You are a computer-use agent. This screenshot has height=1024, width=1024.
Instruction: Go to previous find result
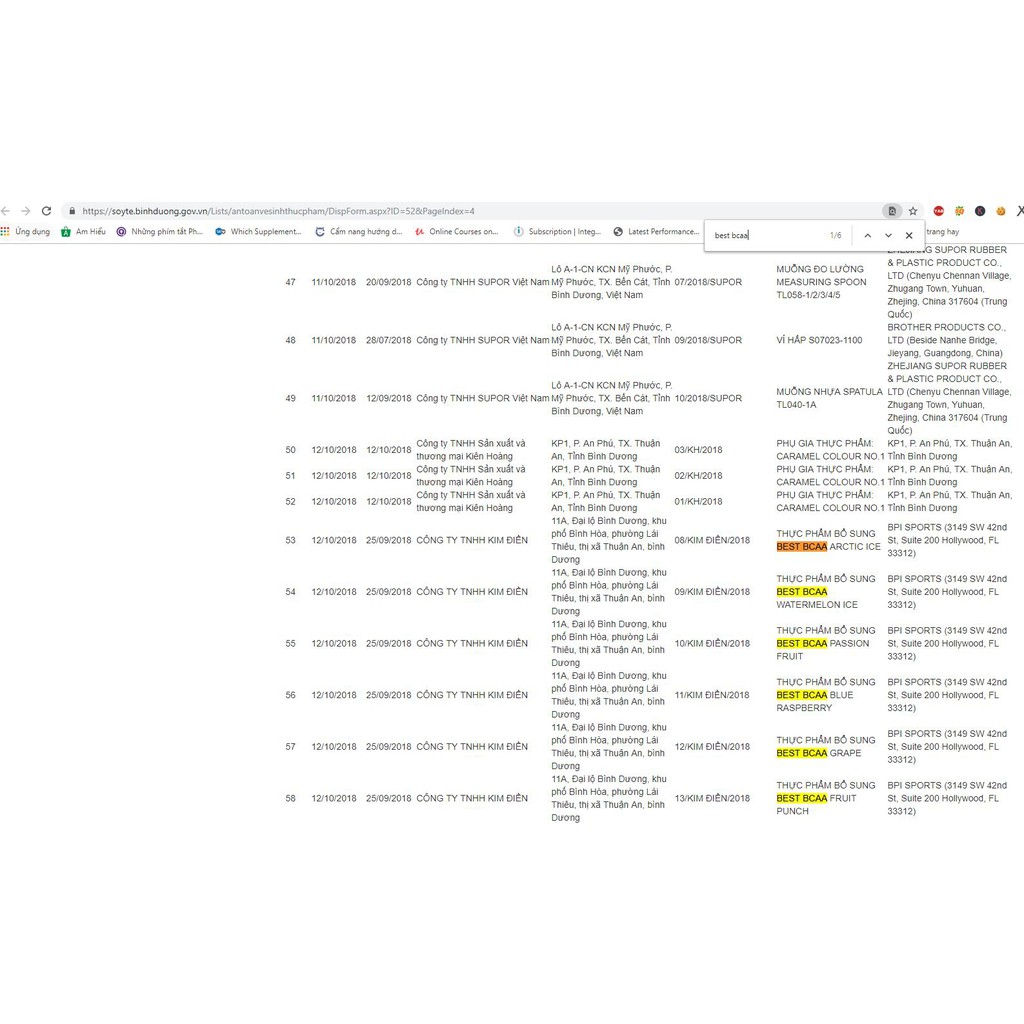tap(867, 236)
